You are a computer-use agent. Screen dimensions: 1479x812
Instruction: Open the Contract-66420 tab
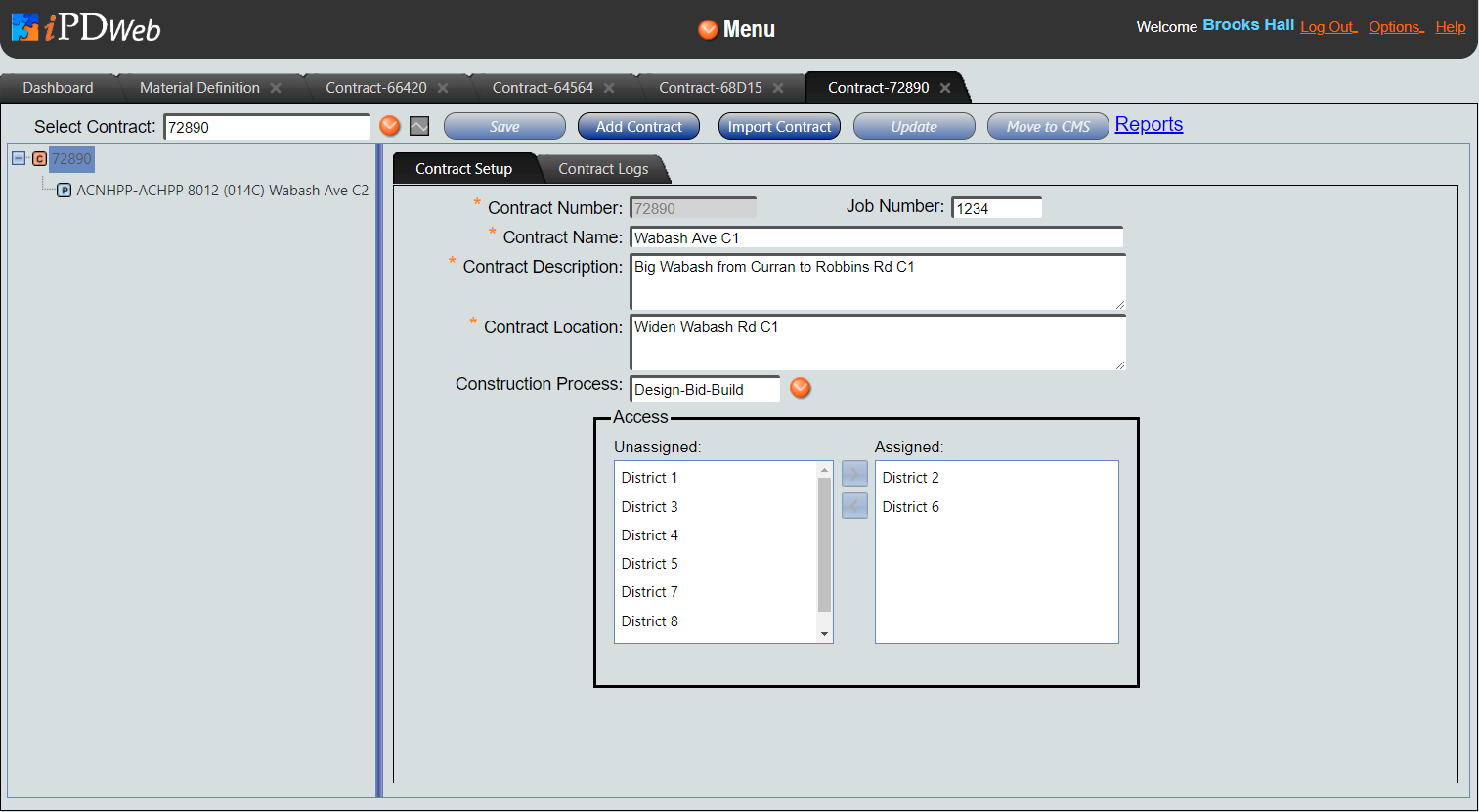pos(376,87)
